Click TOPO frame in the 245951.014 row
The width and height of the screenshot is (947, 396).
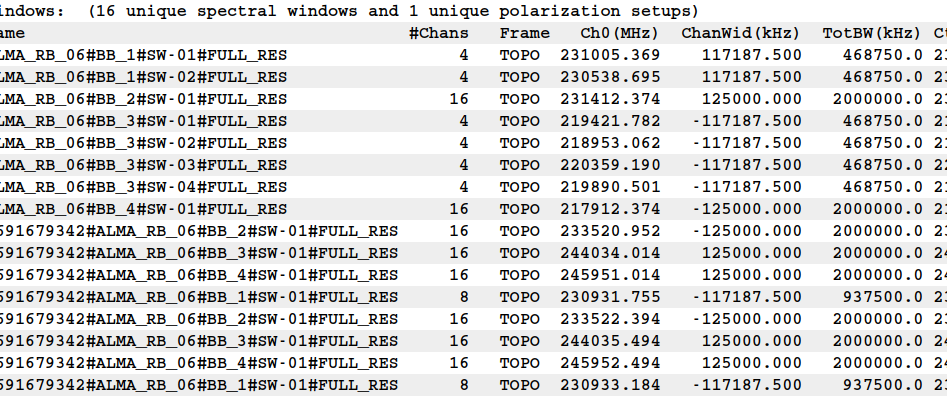tap(519, 275)
